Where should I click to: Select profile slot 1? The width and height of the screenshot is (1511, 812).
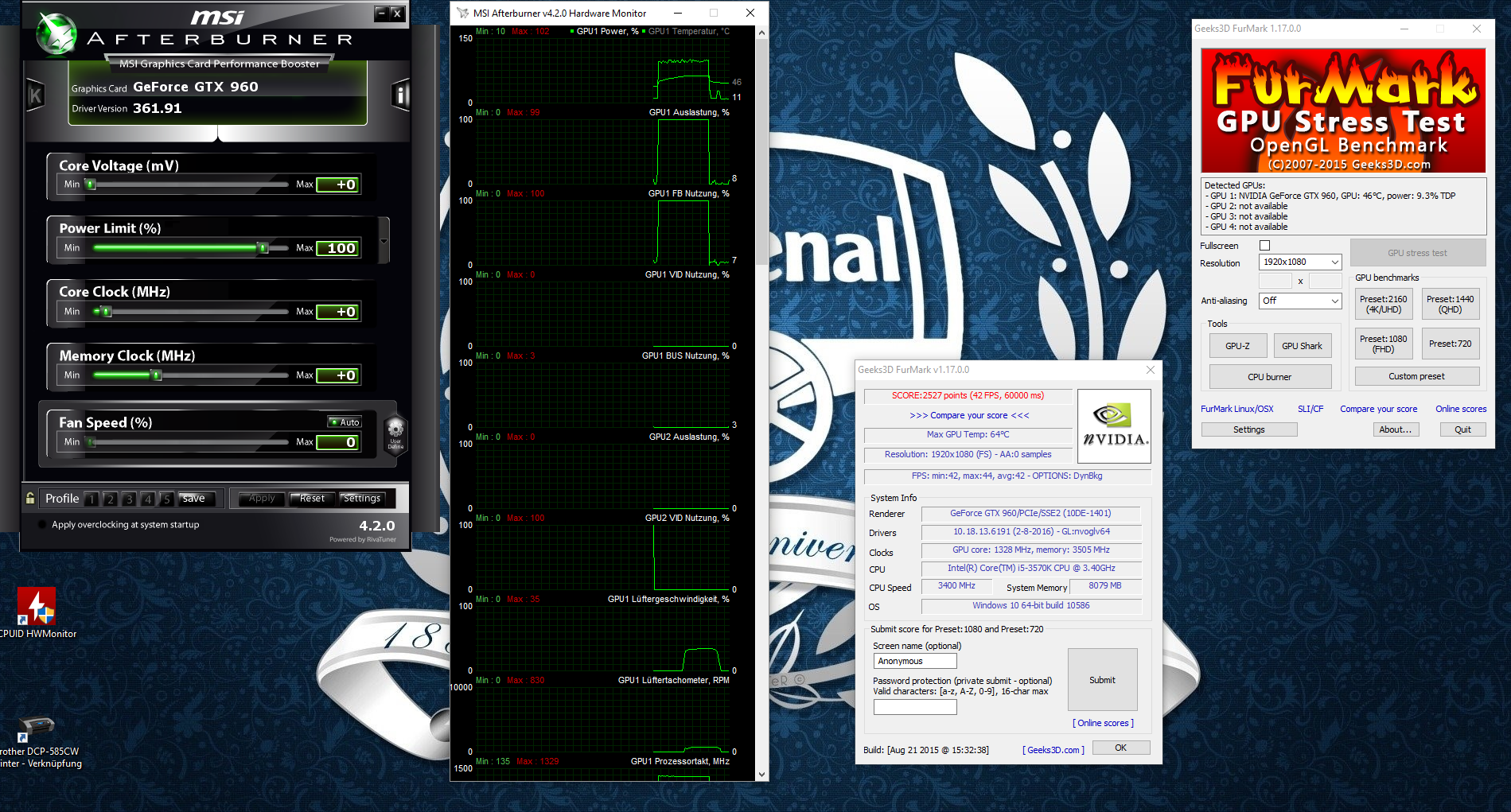click(92, 499)
